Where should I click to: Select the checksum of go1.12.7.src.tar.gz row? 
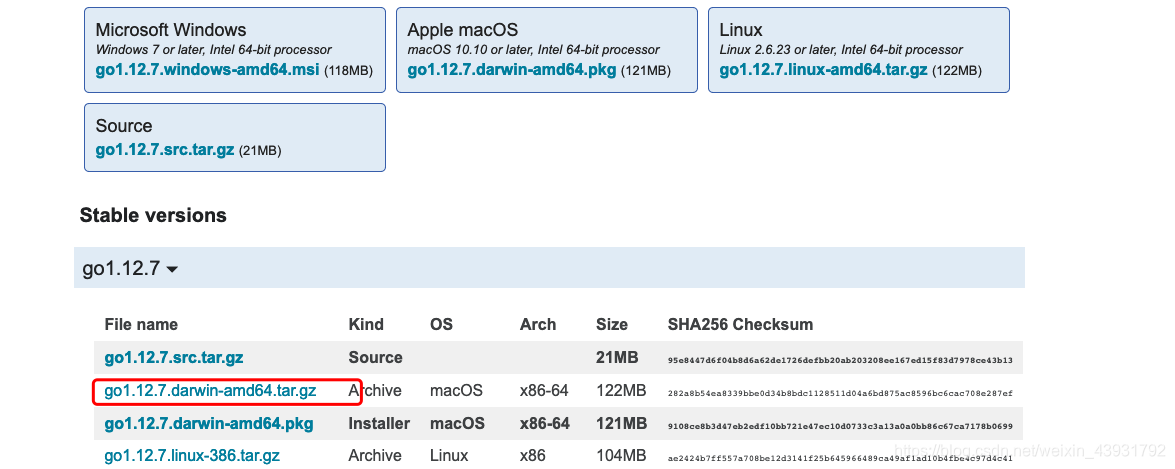840,360
